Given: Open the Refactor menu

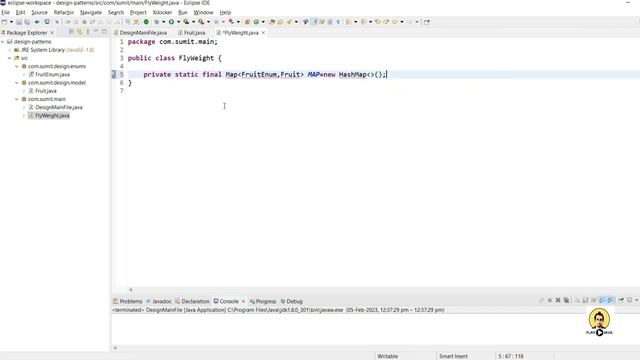Looking at the screenshot, I should [64, 13].
